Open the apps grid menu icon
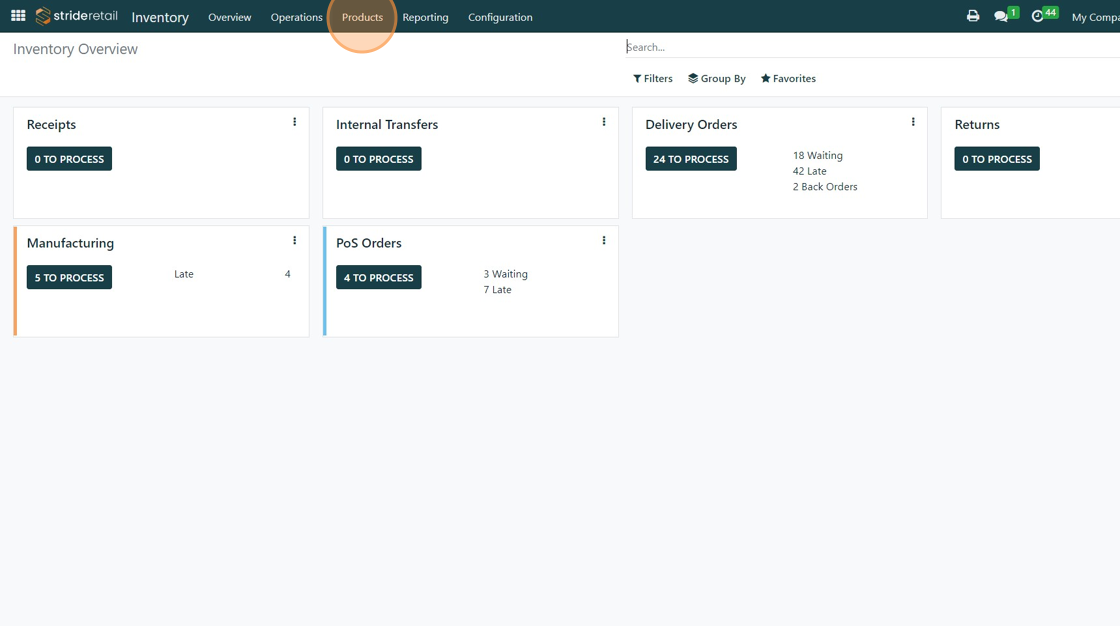This screenshot has height=626, width=1120. point(18,15)
